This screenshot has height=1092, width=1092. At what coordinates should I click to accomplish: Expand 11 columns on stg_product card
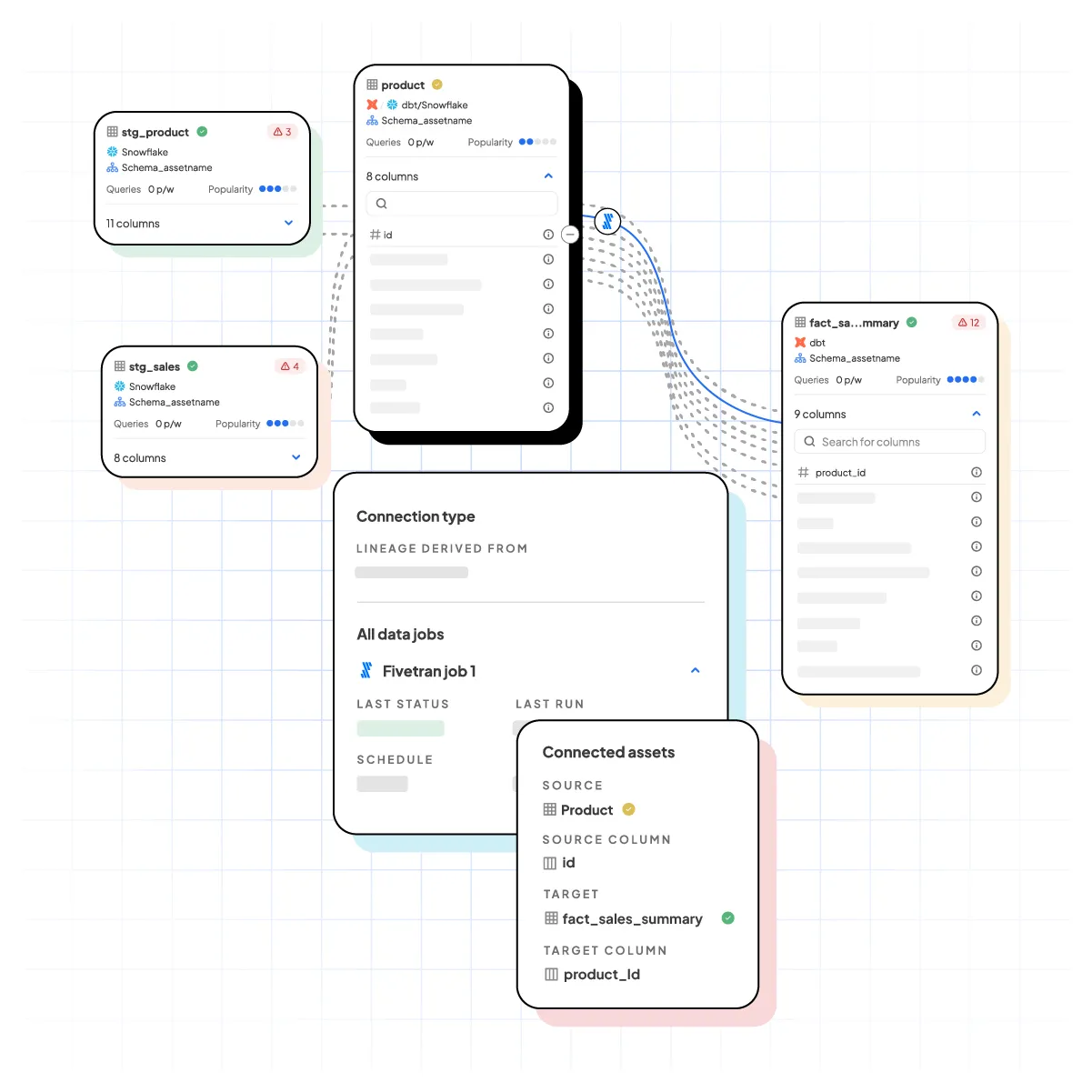pyautogui.click(x=288, y=223)
